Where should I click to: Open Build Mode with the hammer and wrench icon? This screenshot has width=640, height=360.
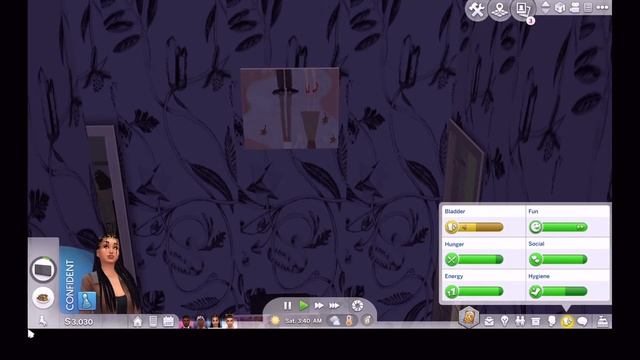476,9
